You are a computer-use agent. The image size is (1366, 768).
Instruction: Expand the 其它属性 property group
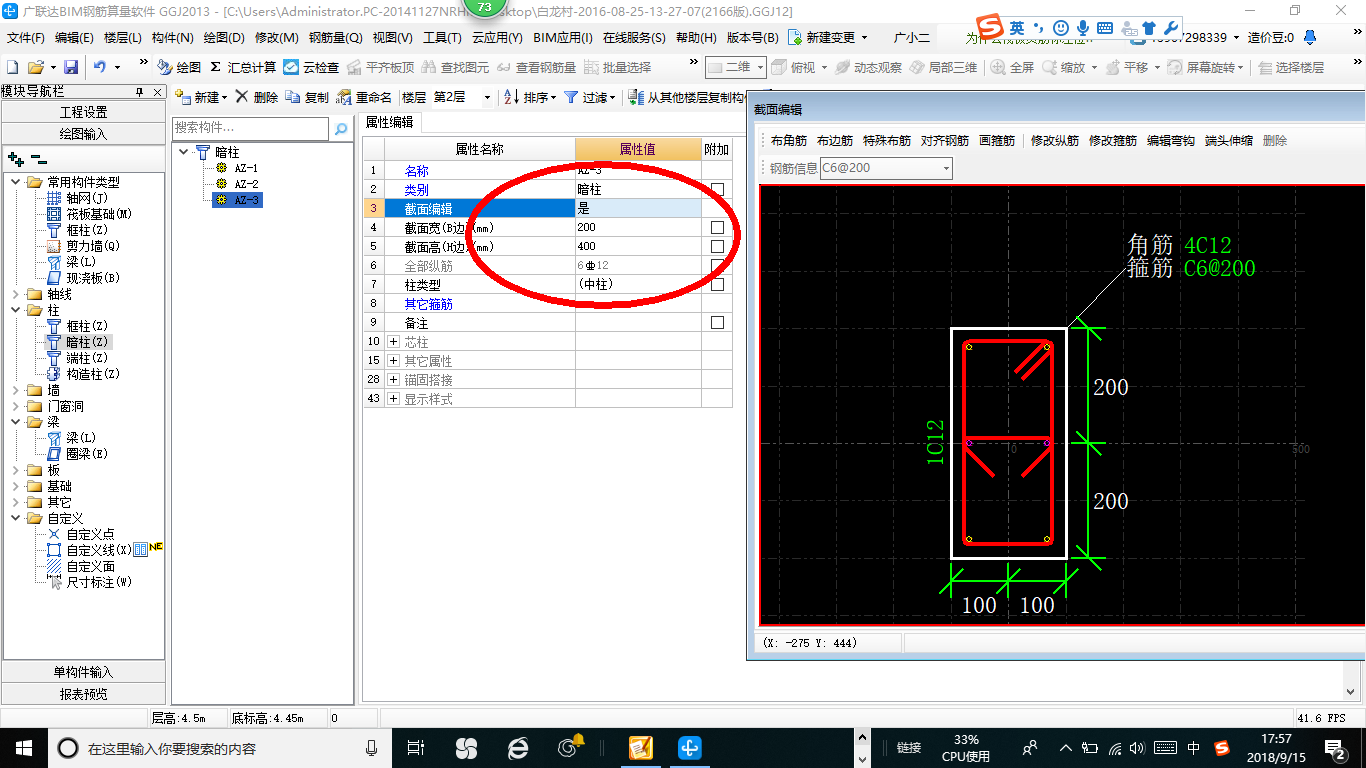point(393,361)
